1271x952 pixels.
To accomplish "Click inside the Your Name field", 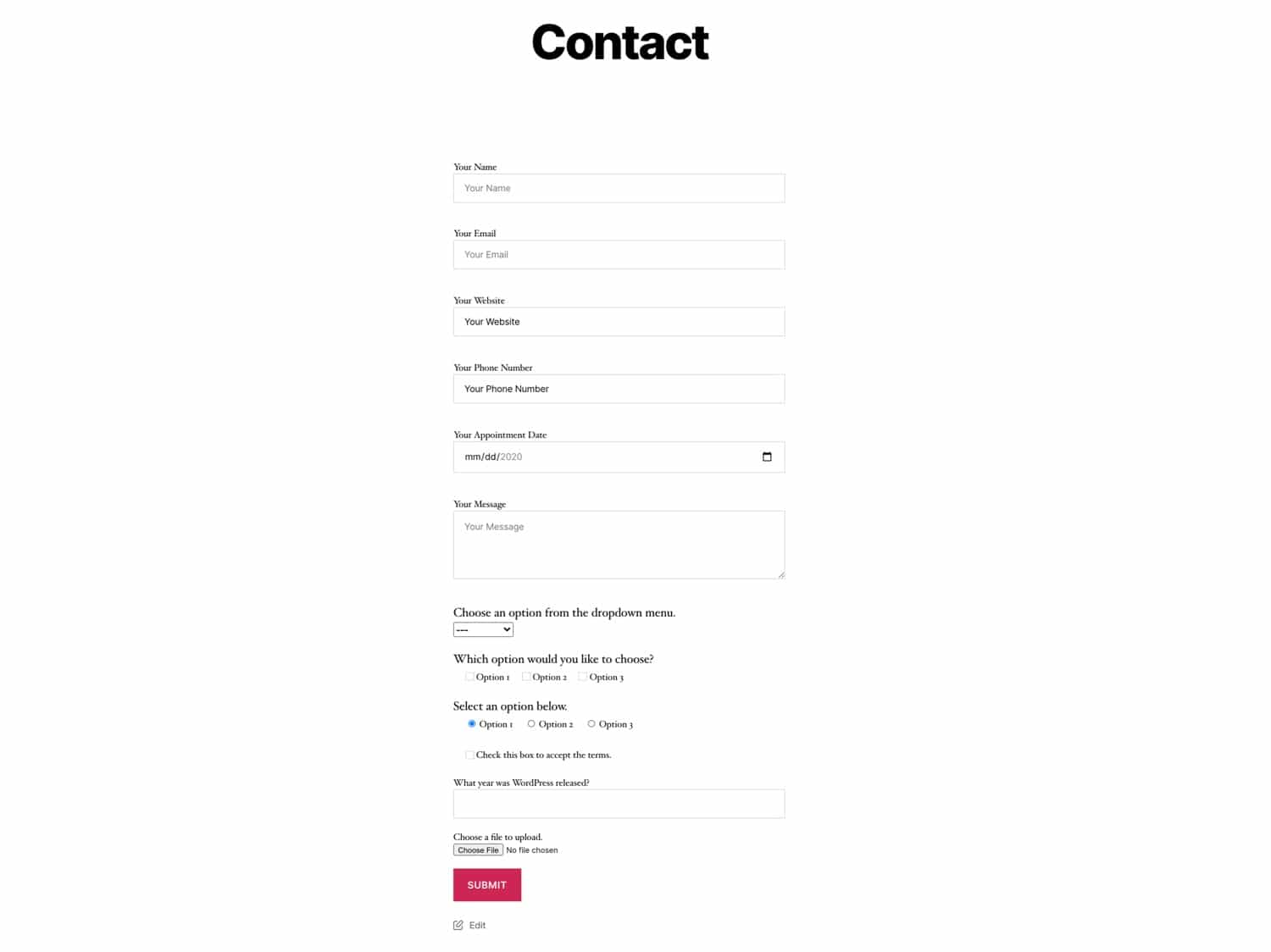I will tap(618, 187).
